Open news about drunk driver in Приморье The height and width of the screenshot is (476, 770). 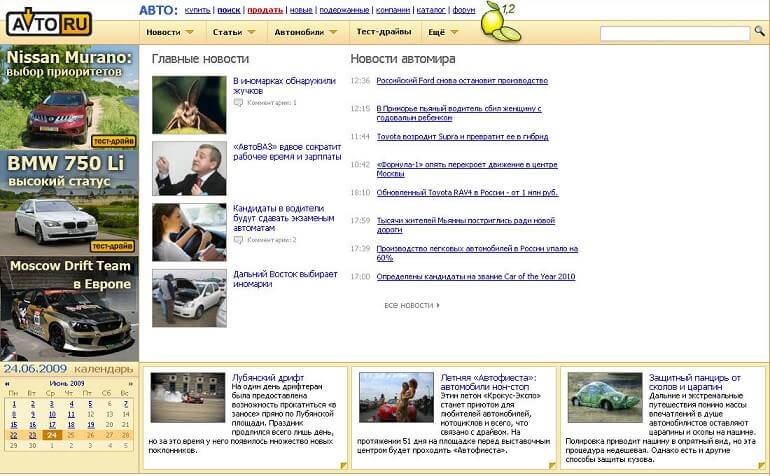459,113
